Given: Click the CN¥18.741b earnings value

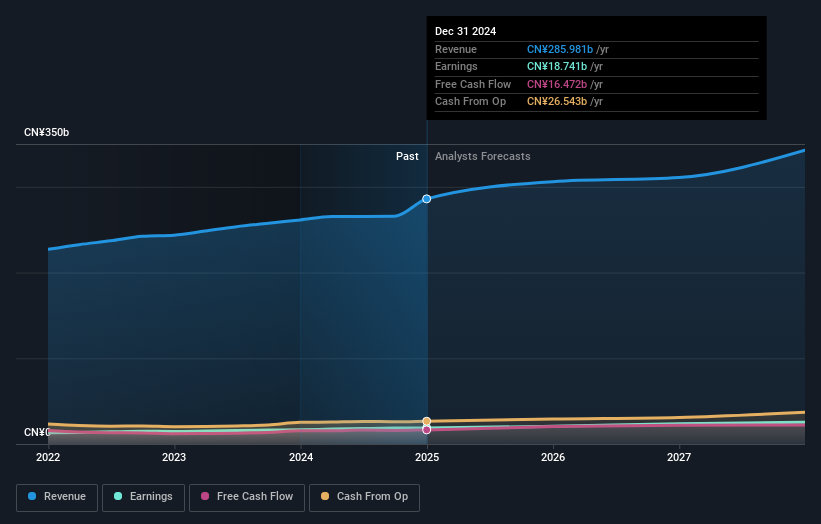Looking at the screenshot, I should click(557, 66).
